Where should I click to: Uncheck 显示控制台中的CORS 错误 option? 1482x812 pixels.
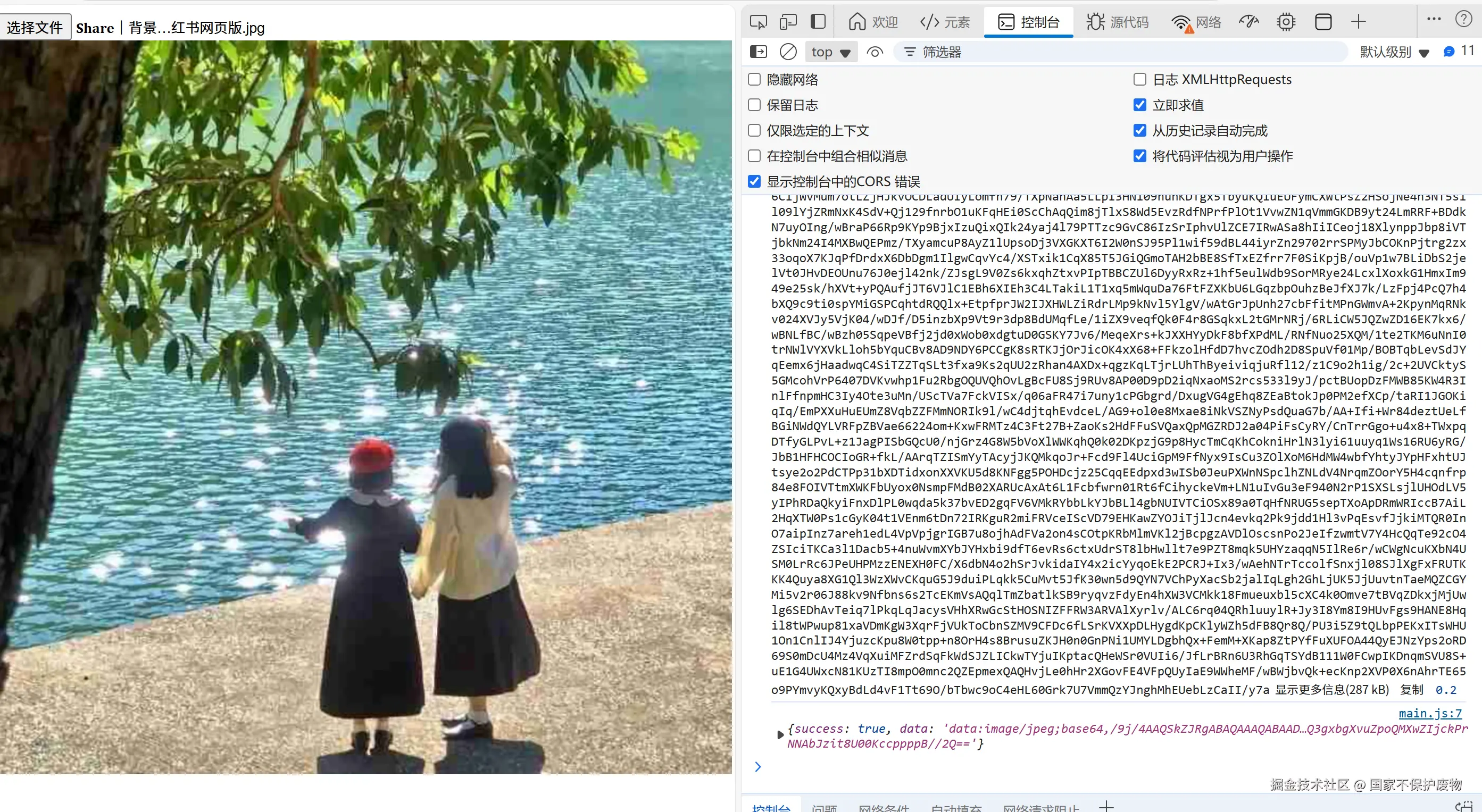coord(754,182)
